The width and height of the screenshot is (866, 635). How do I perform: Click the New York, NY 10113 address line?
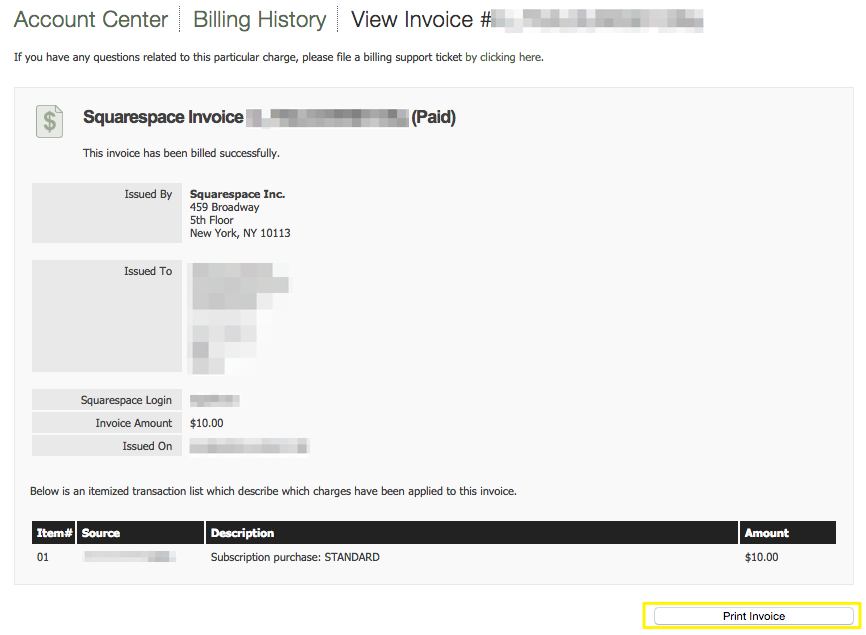tap(240, 233)
